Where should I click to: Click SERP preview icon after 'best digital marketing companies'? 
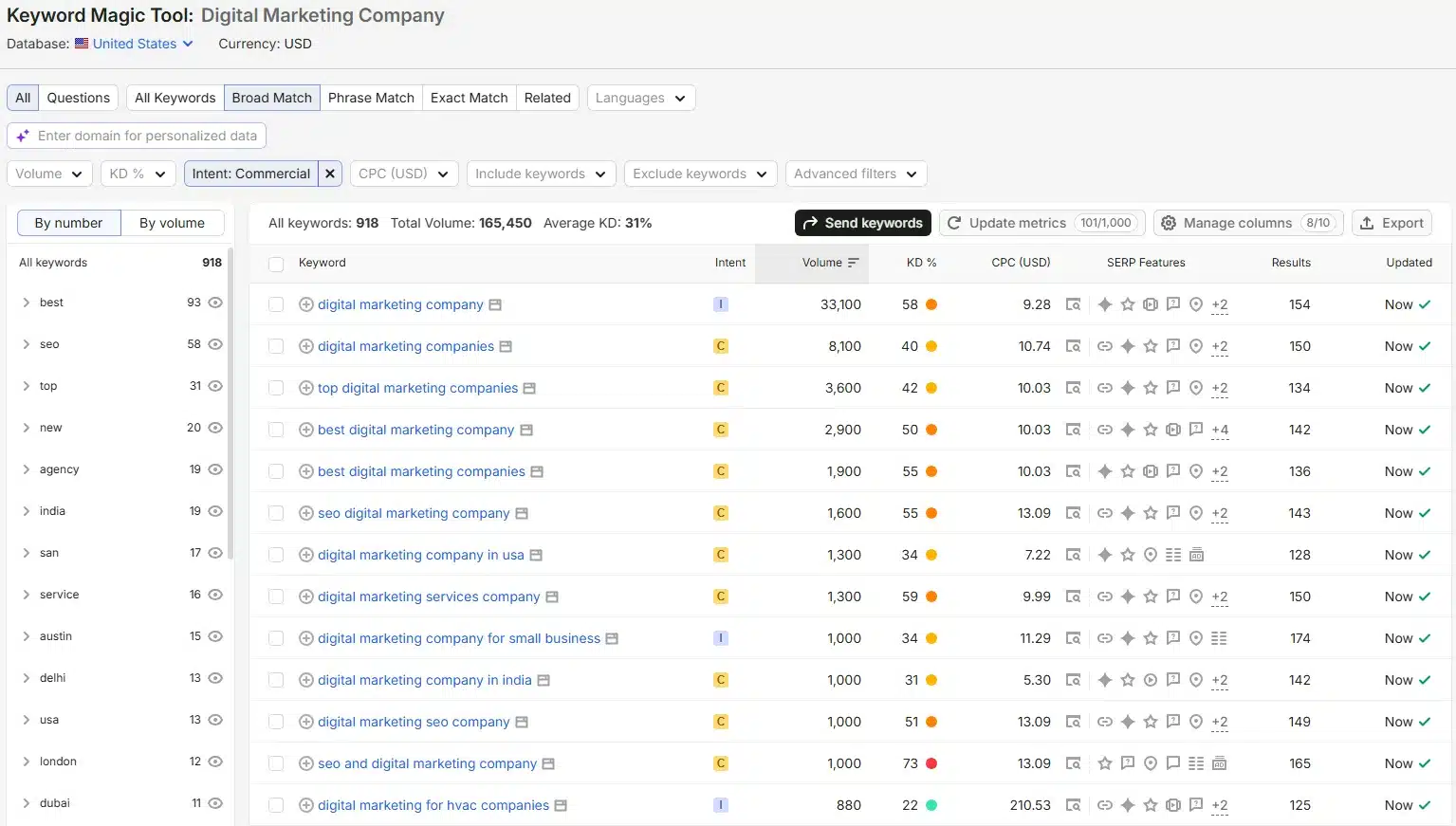(537, 471)
